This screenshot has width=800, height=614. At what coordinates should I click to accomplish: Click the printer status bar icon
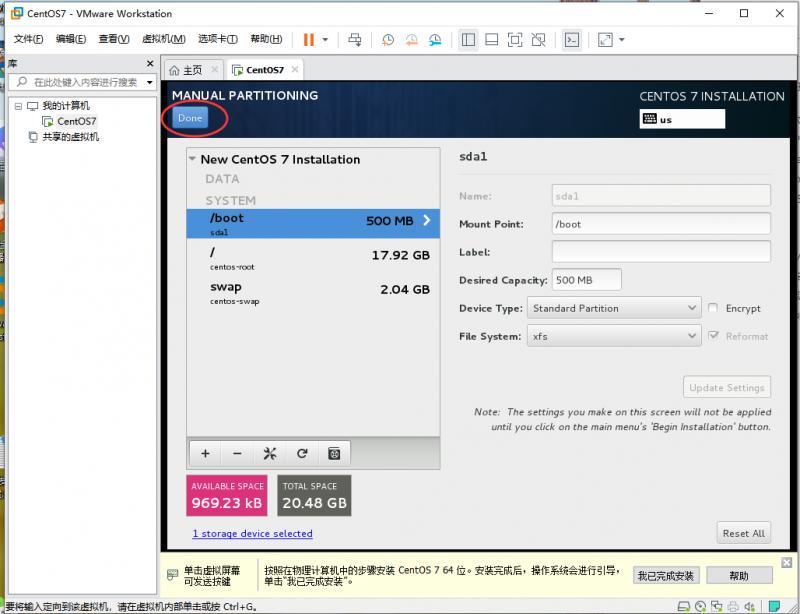(733, 606)
